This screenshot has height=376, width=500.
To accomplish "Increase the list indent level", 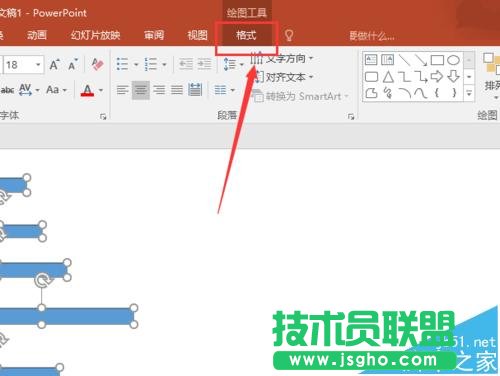I will click(x=204, y=64).
